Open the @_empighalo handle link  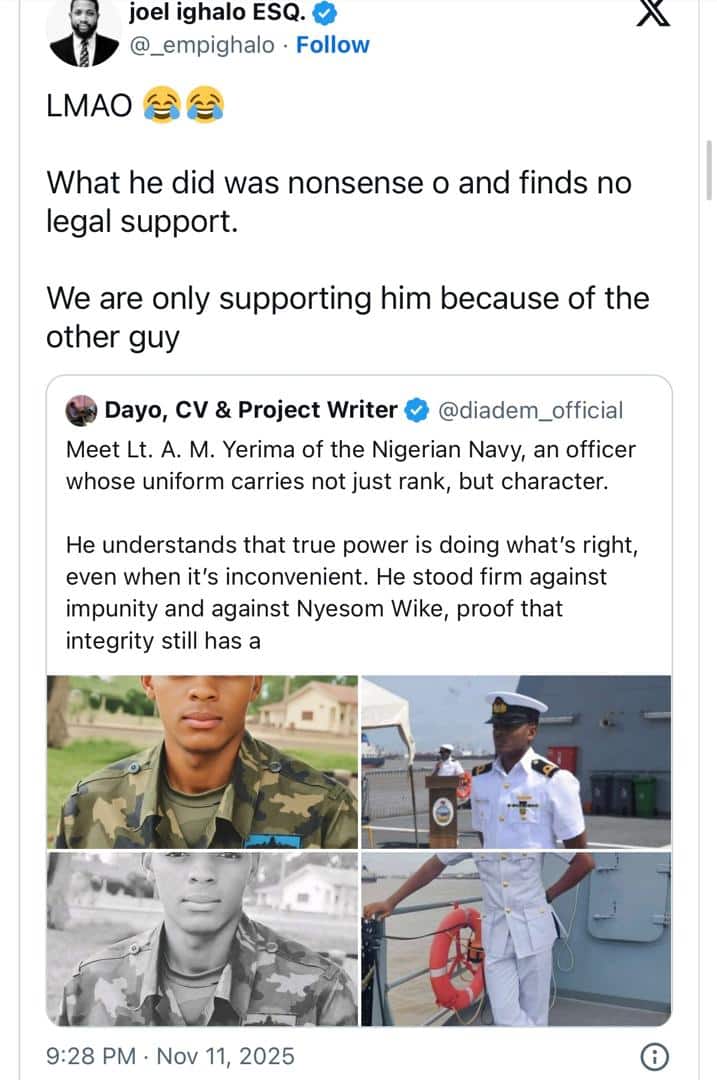pyautogui.click(x=201, y=45)
